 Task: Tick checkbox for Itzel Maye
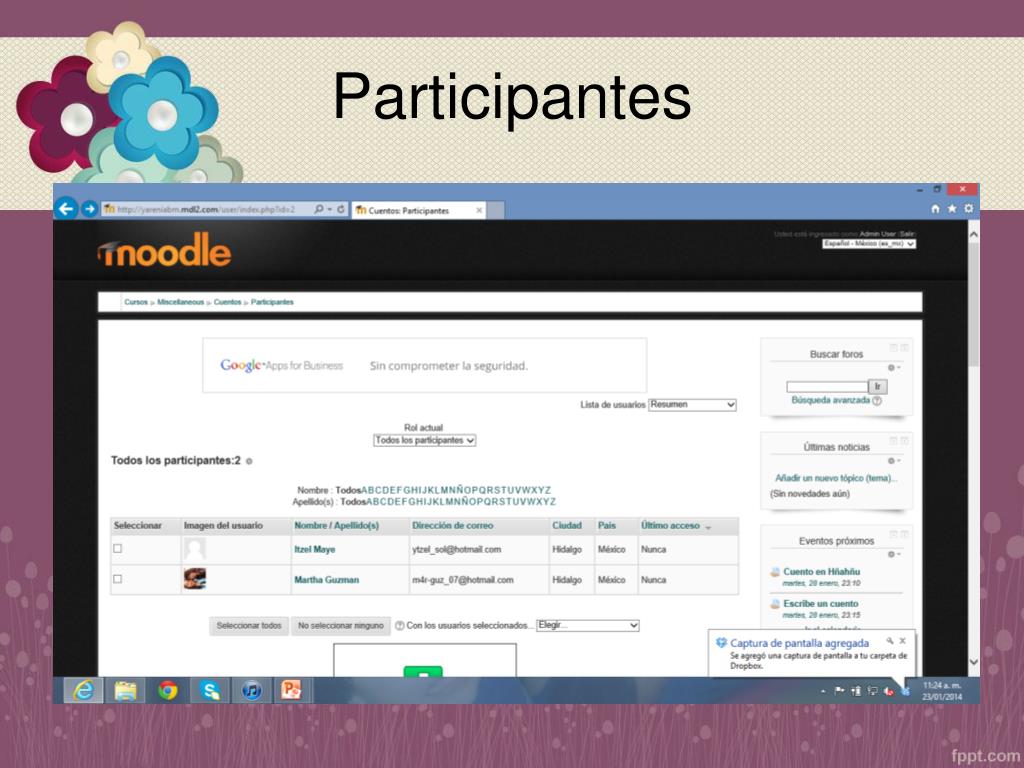[x=118, y=549]
